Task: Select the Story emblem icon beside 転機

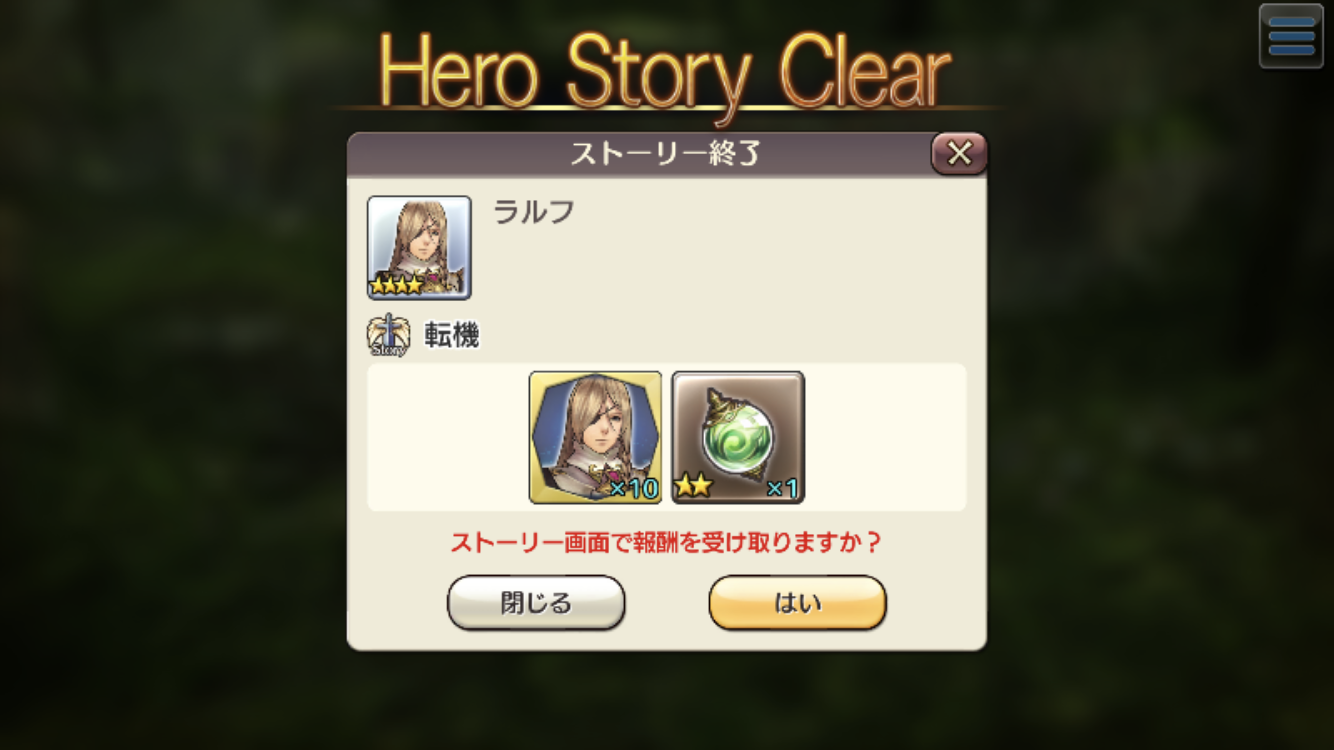Action: click(x=387, y=336)
